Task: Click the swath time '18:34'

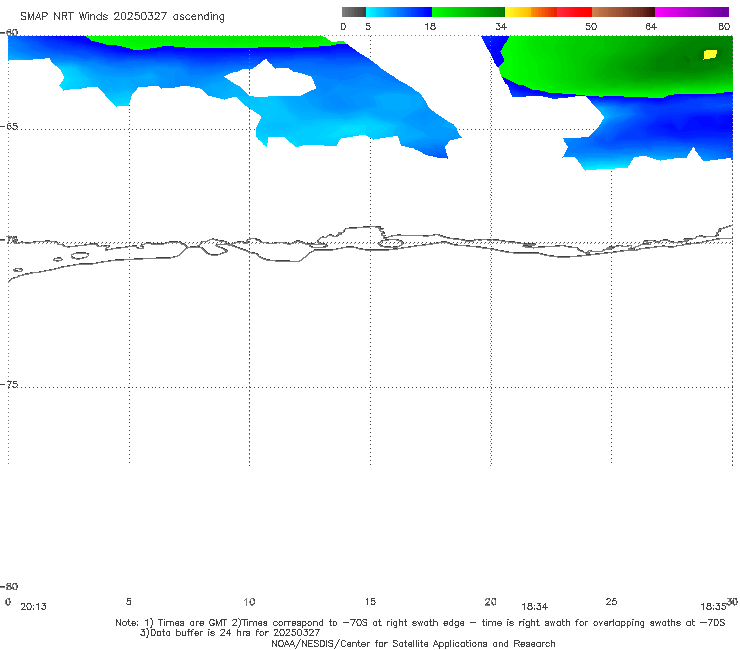Action: 534,607
